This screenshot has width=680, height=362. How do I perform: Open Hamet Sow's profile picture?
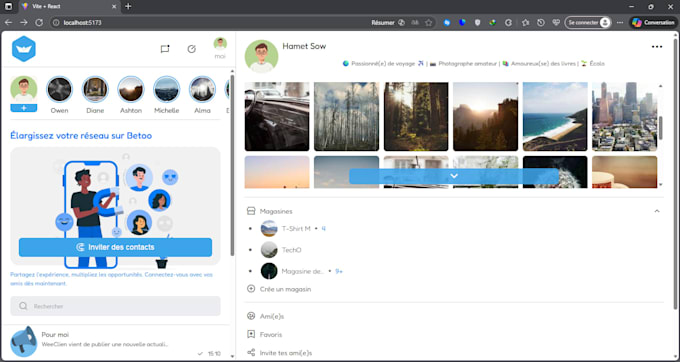(x=262, y=56)
